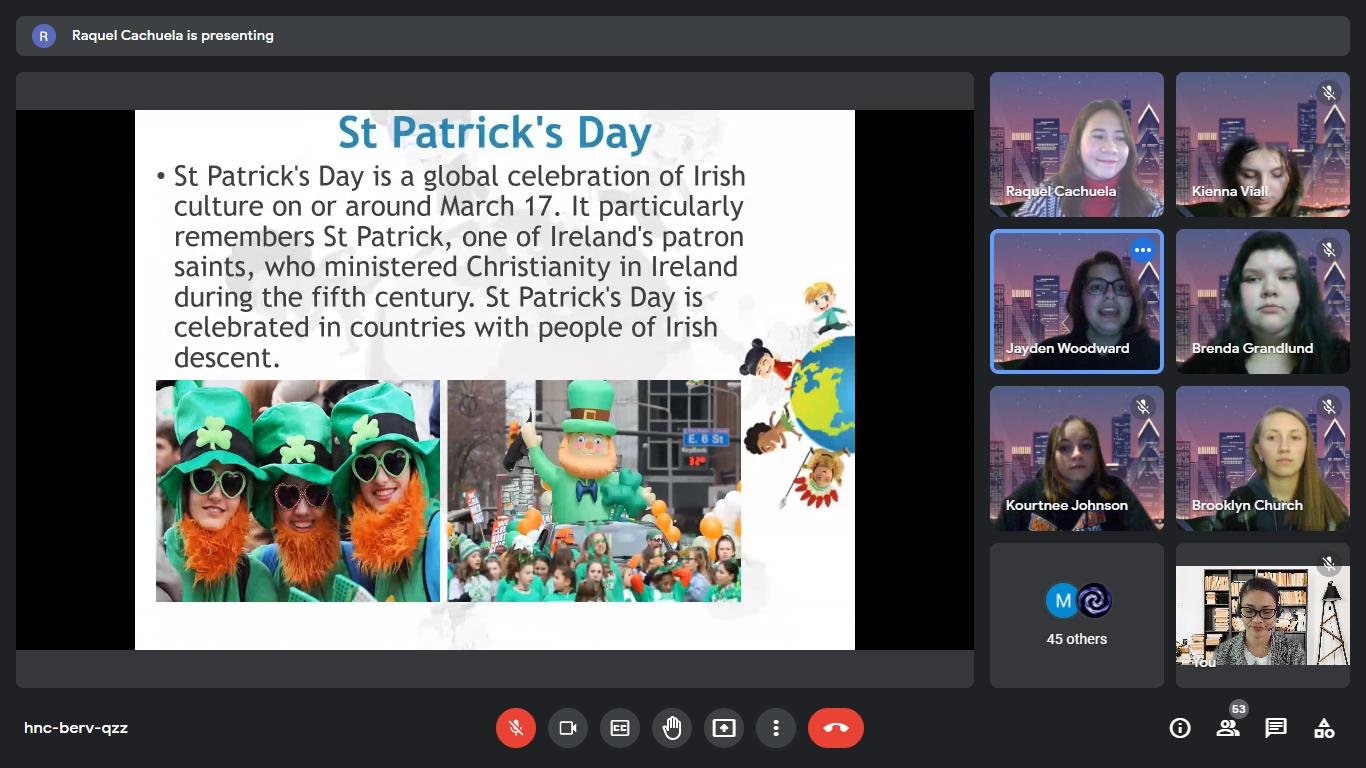Screen dimensions: 1366x768
Task: Click the parade float photo on the slide
Action: [x=594, y=491]
